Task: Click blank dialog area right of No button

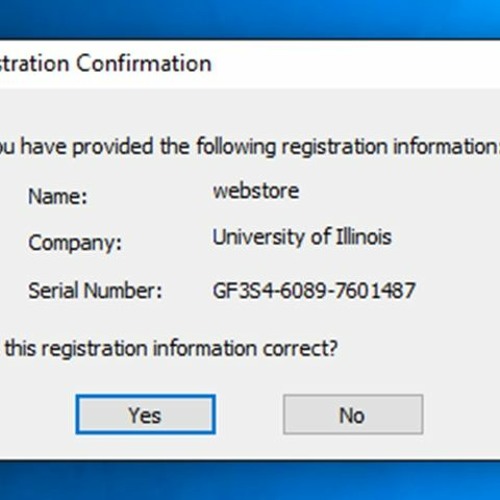Action: point(462,415)
